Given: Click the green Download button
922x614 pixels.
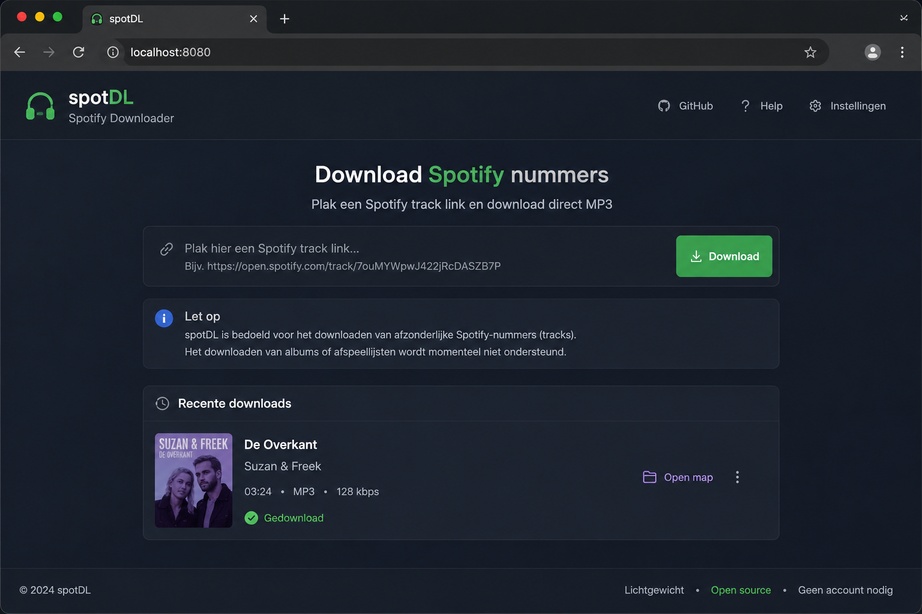Looking at the screenshot, I should [724, 256].
